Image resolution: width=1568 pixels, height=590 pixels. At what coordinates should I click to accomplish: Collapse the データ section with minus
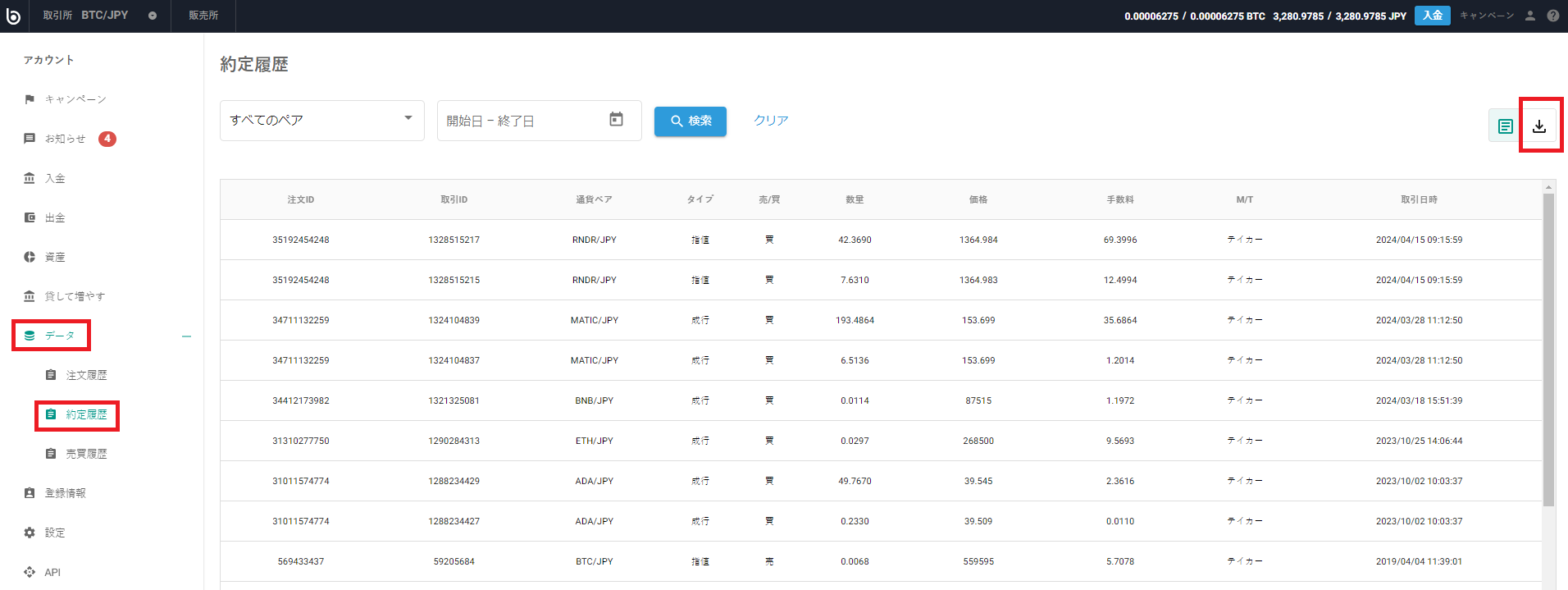point(186,336)
